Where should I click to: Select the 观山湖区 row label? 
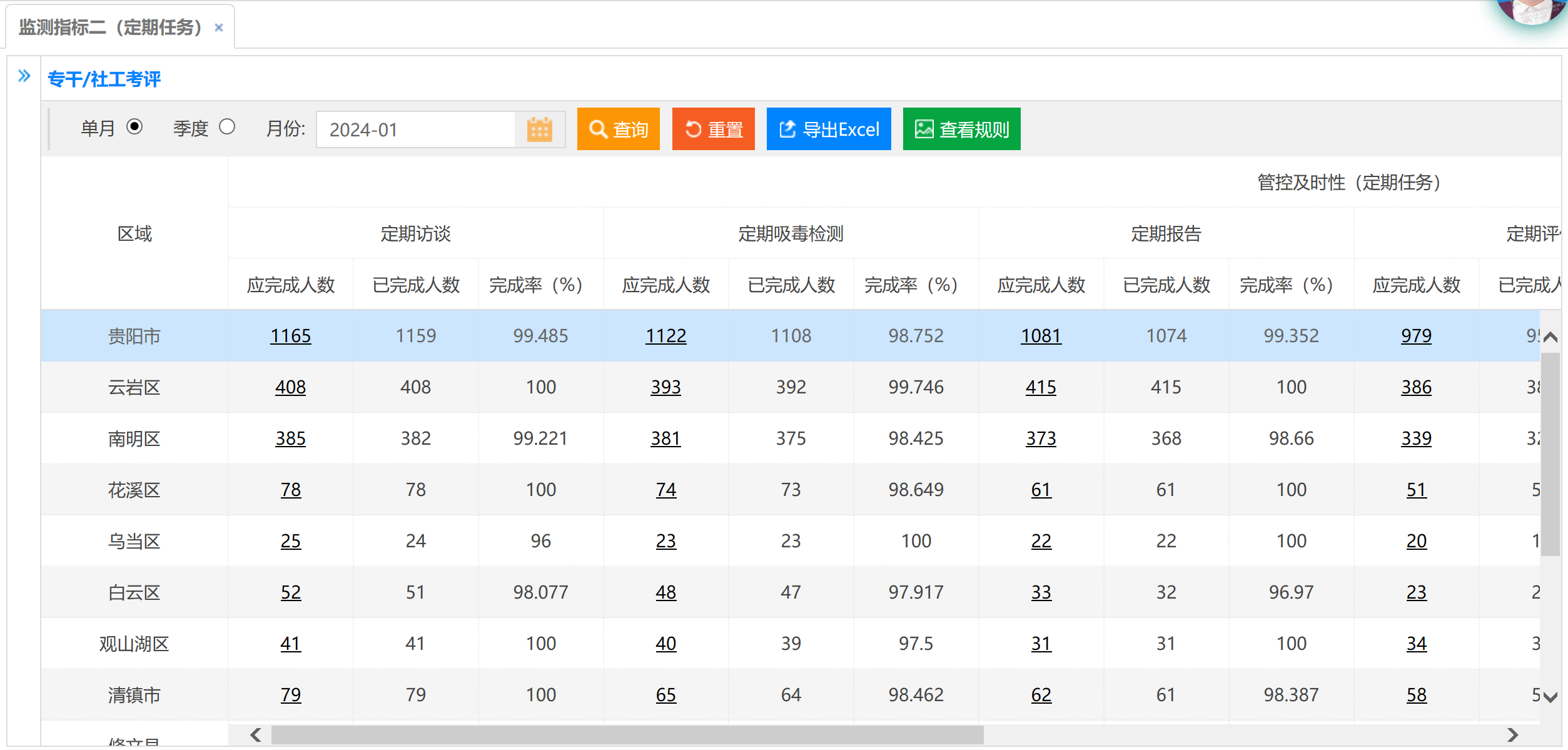134,644
